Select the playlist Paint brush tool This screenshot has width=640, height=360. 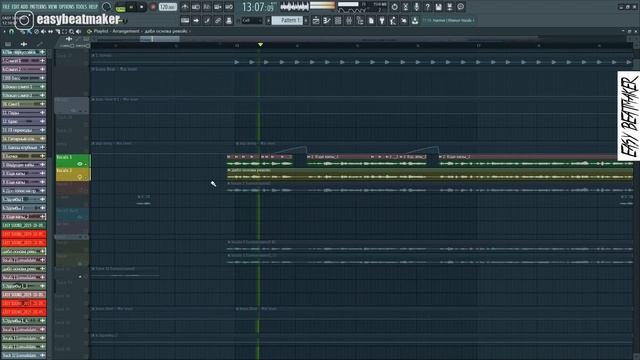(x=29, y=31)
